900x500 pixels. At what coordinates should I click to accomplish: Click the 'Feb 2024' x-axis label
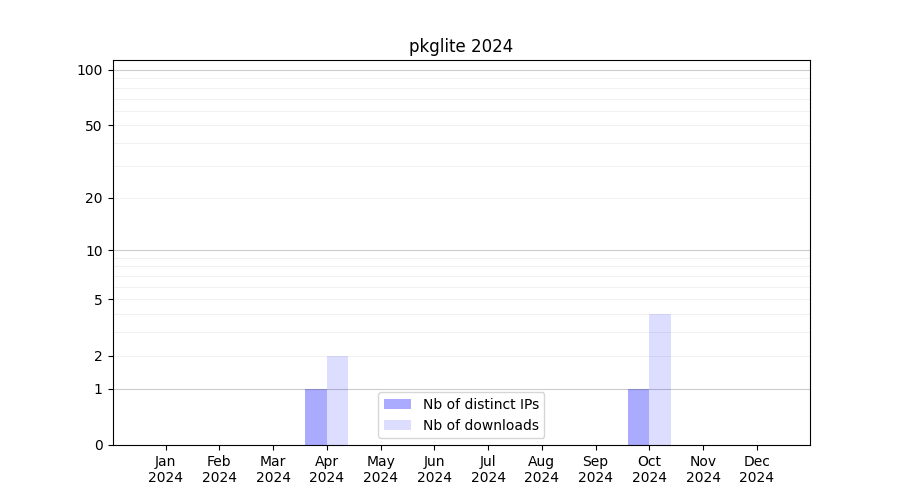point(219,469)
